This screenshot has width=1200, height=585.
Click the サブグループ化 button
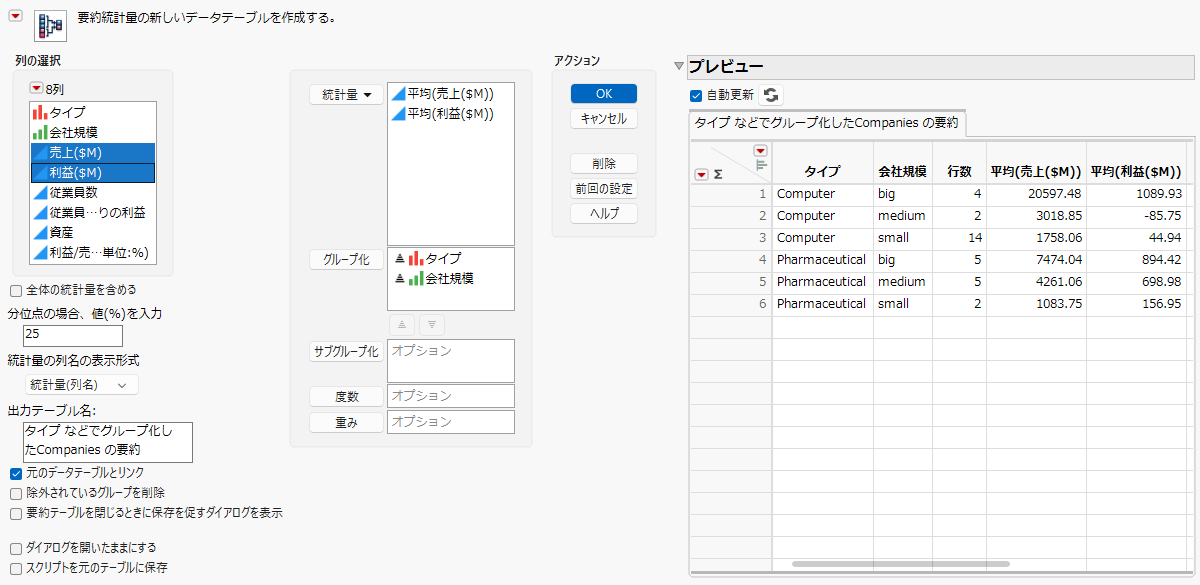[x=346, y=352]
